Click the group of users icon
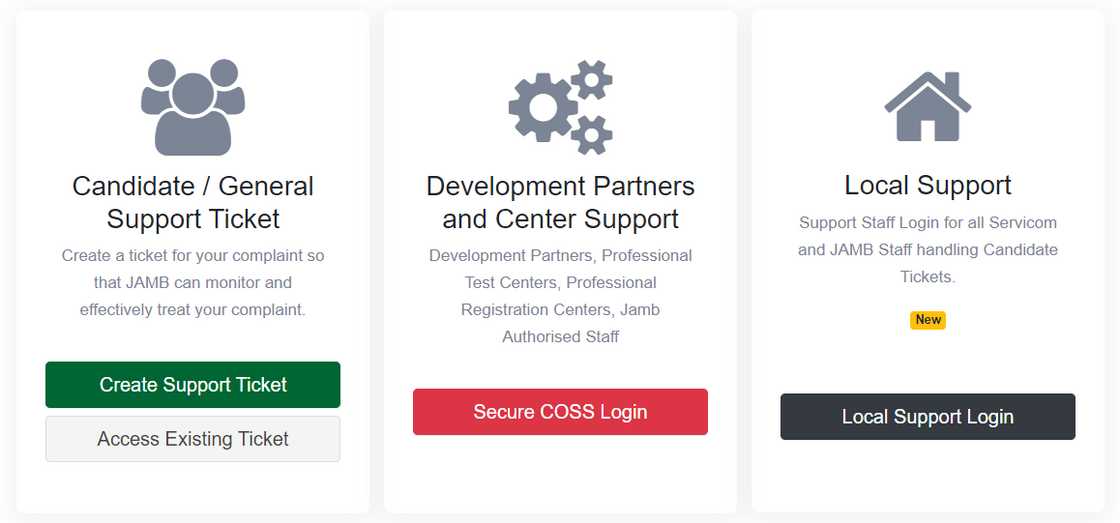This screenshot has height=523, width=1120. point(193,106)
